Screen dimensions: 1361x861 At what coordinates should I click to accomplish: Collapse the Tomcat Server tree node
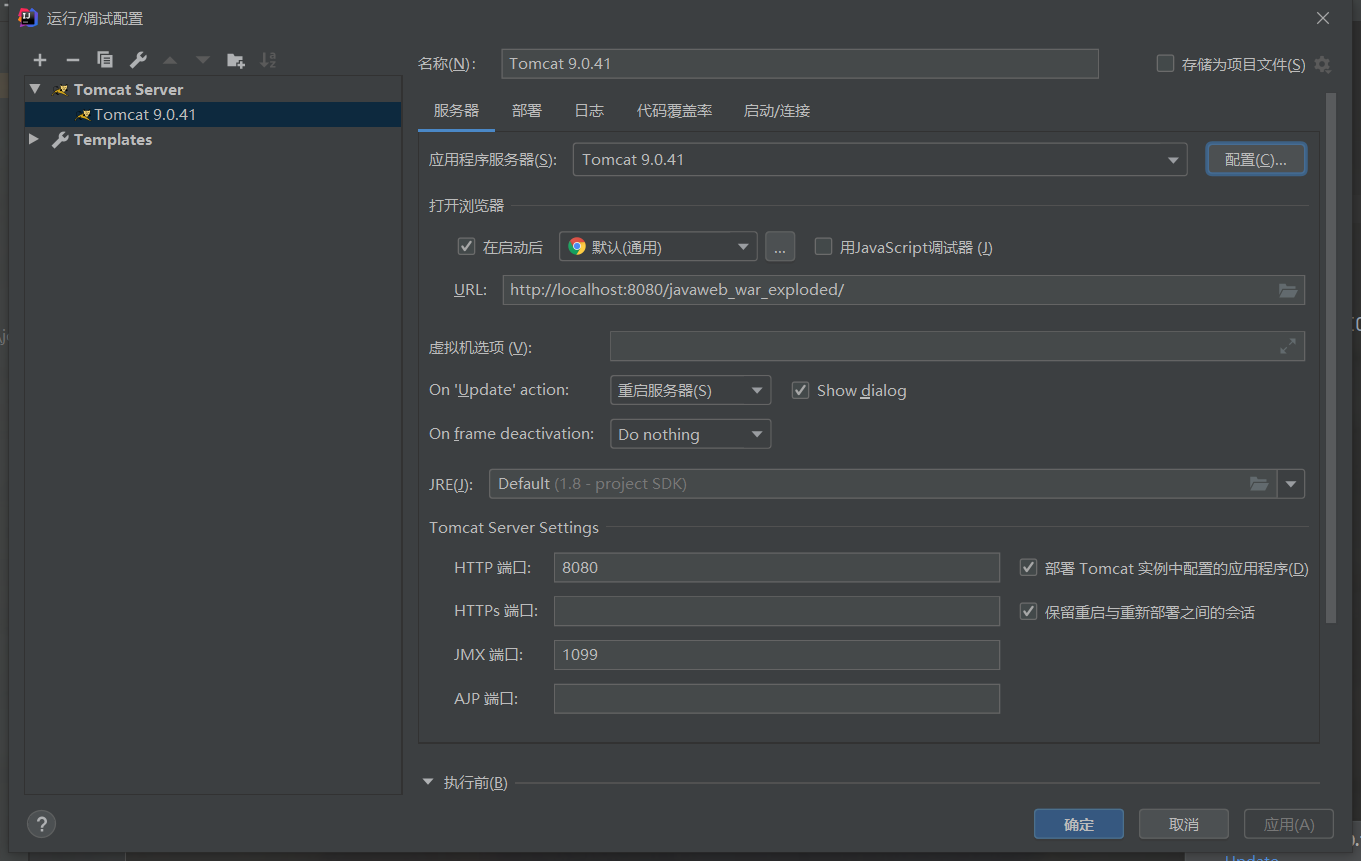pyautogui.click(x=35, y=89)
